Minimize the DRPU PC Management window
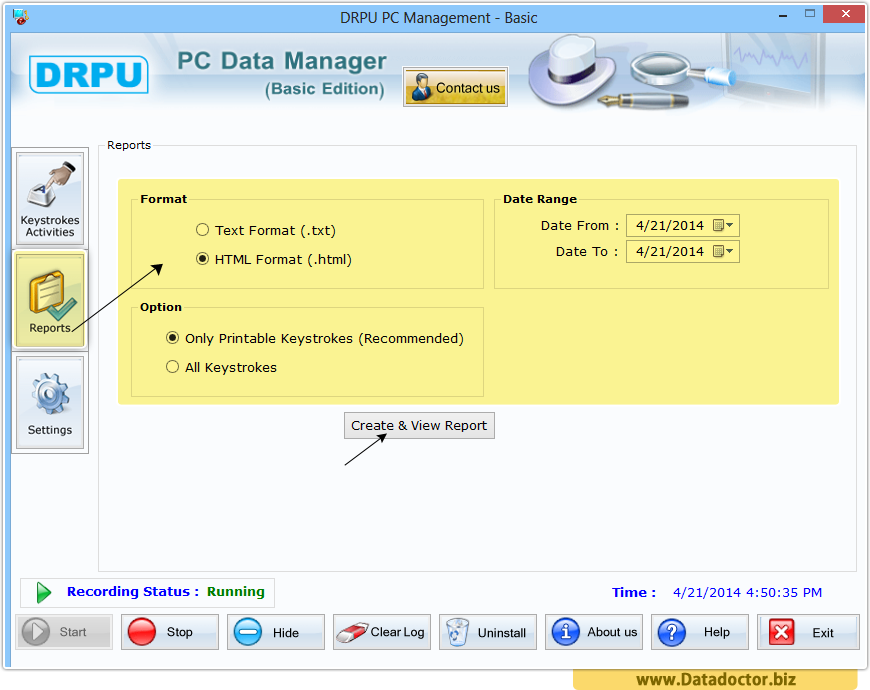Viewport: 870px width, 690px height. (x=783, y=16)
